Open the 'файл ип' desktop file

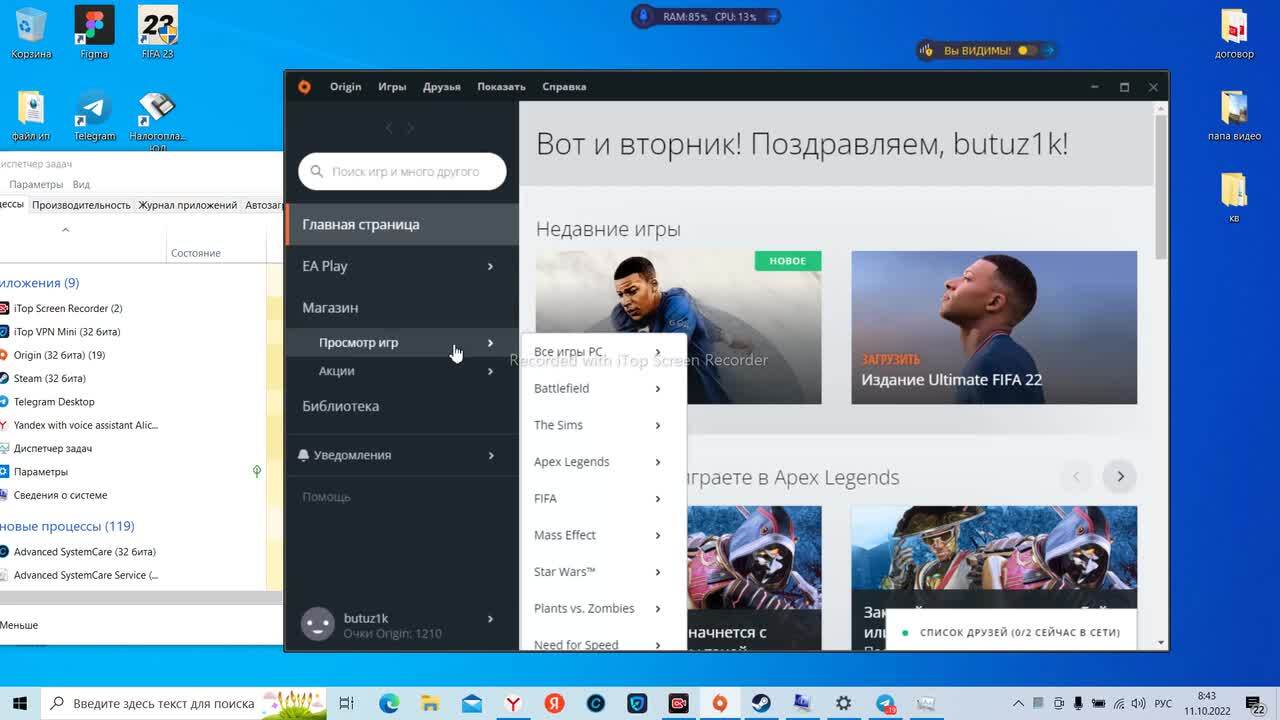(31, 115)
